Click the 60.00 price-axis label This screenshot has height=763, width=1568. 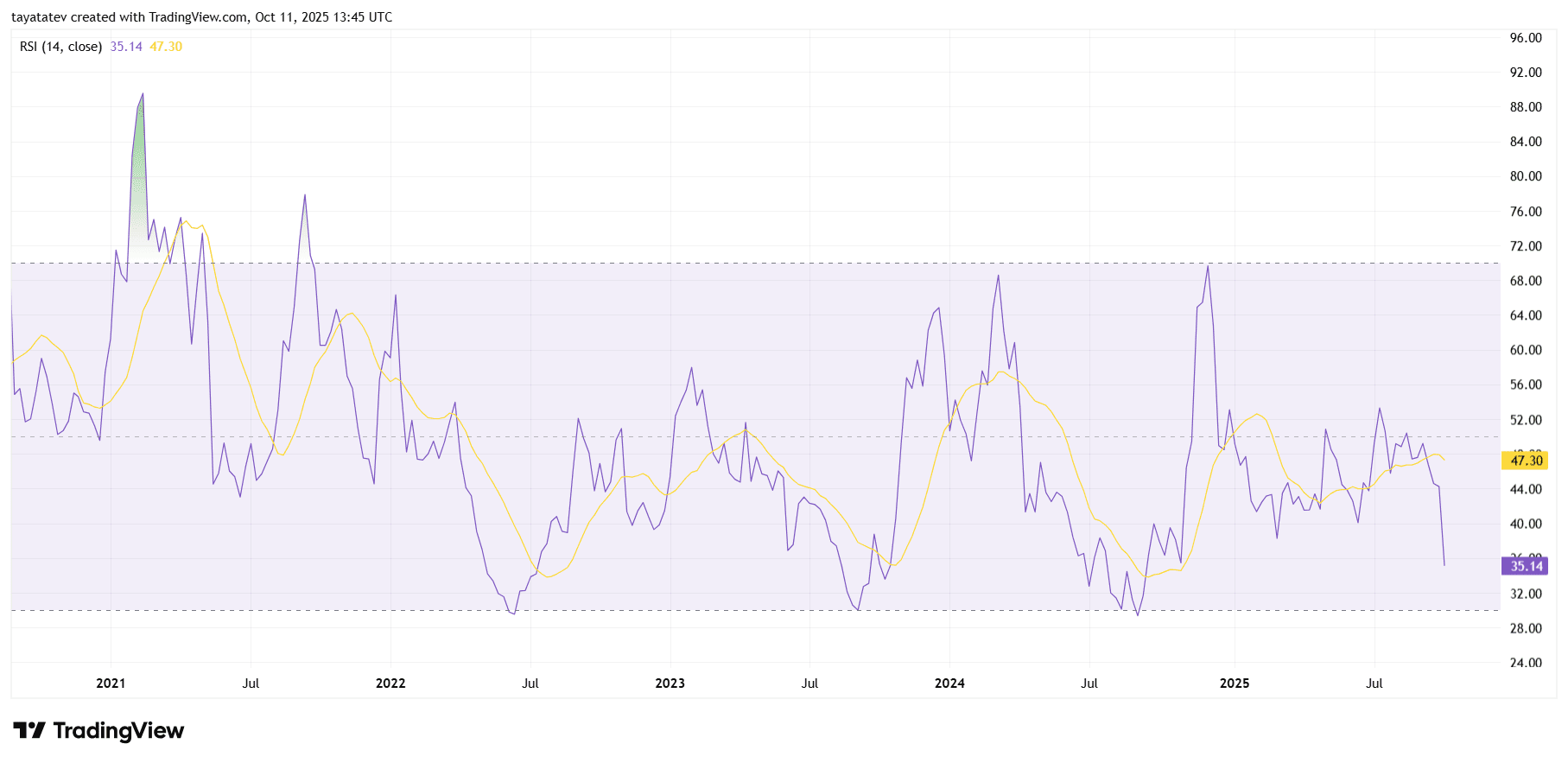(1526, 350)
